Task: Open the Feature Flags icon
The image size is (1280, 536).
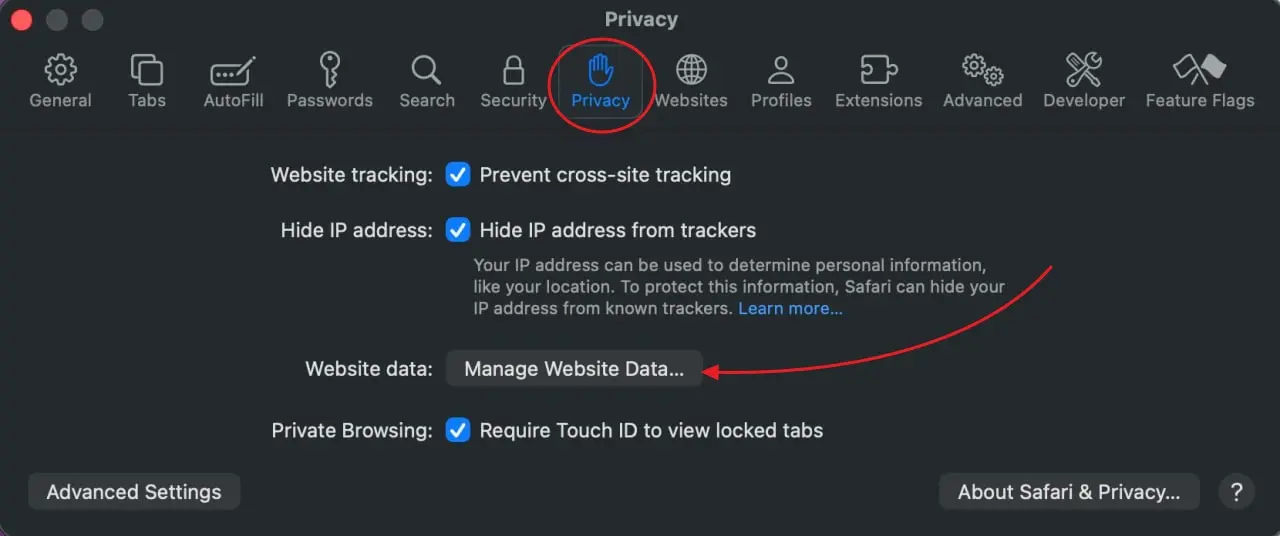Action: [x=1199, y=71]
